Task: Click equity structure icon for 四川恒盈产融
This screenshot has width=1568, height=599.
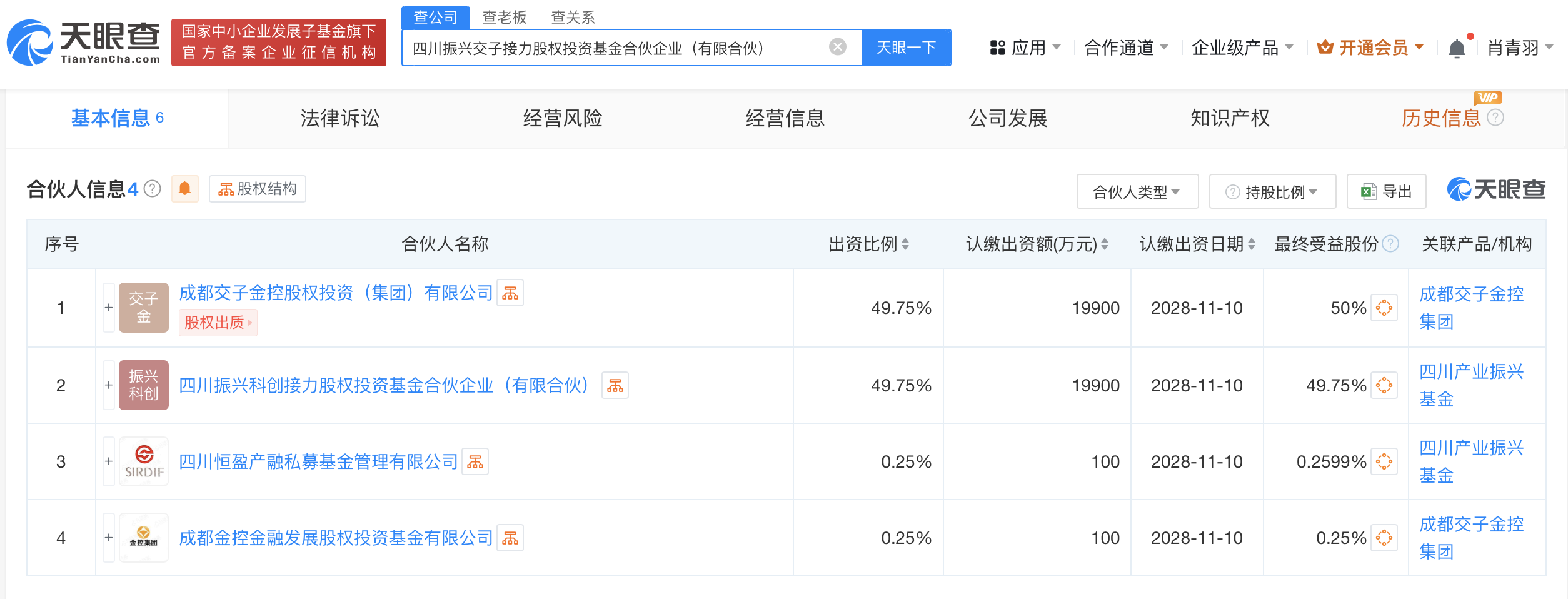Action: 475,462
